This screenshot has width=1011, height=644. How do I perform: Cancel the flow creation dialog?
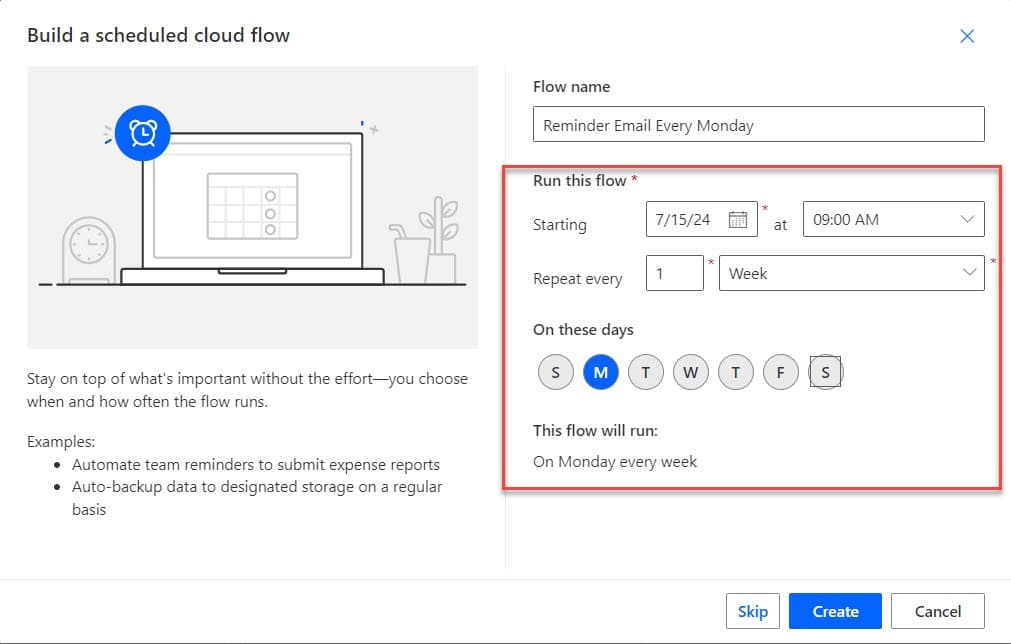[x=937, y=611]
